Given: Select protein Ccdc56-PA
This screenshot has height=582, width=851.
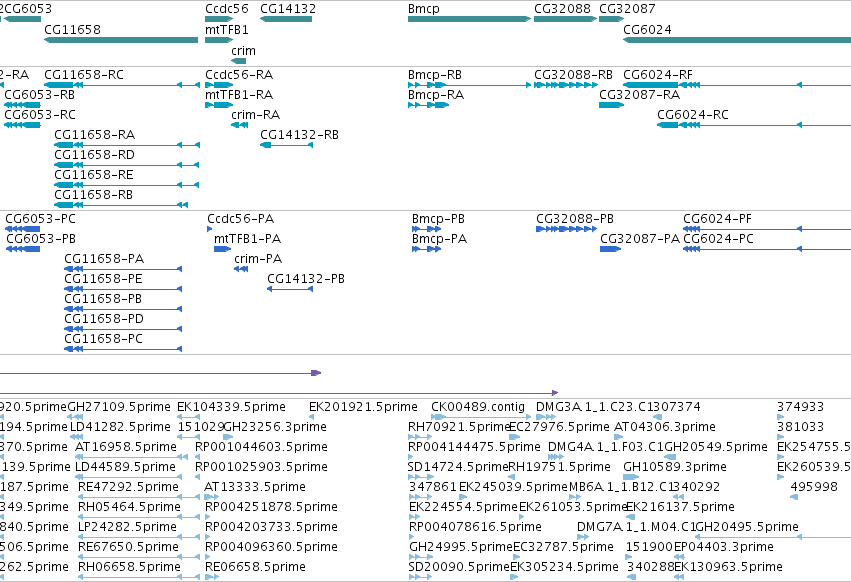Looking at the screenshot, I should (x=240, y=219).
